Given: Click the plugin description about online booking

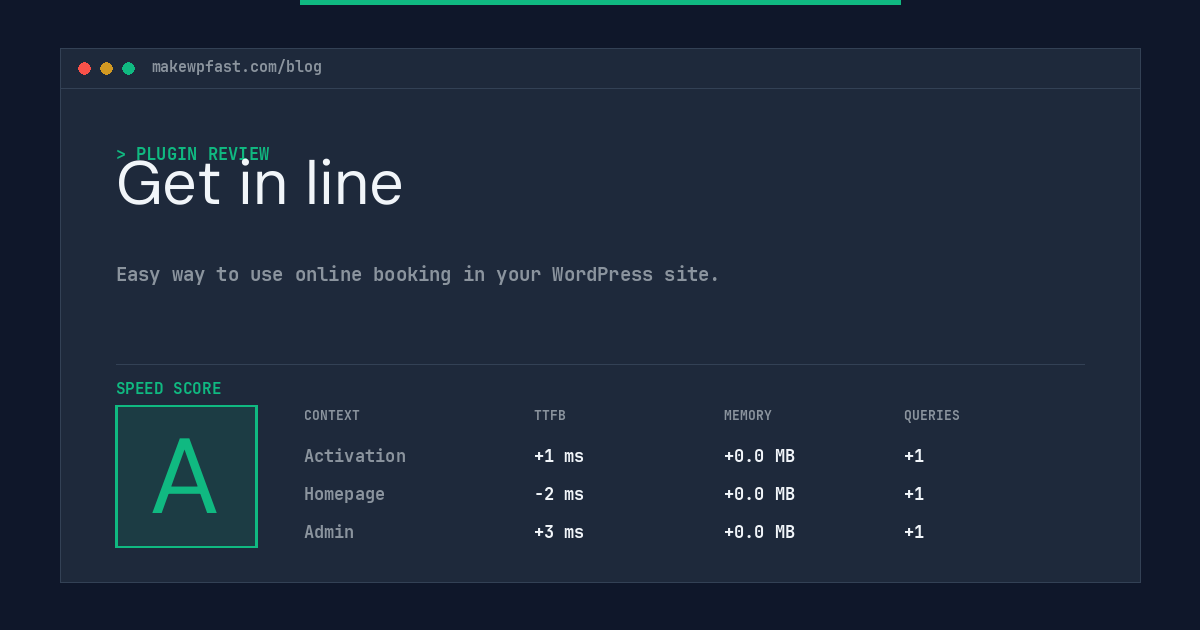Looking at the screenshot, I should pos(418,274).
